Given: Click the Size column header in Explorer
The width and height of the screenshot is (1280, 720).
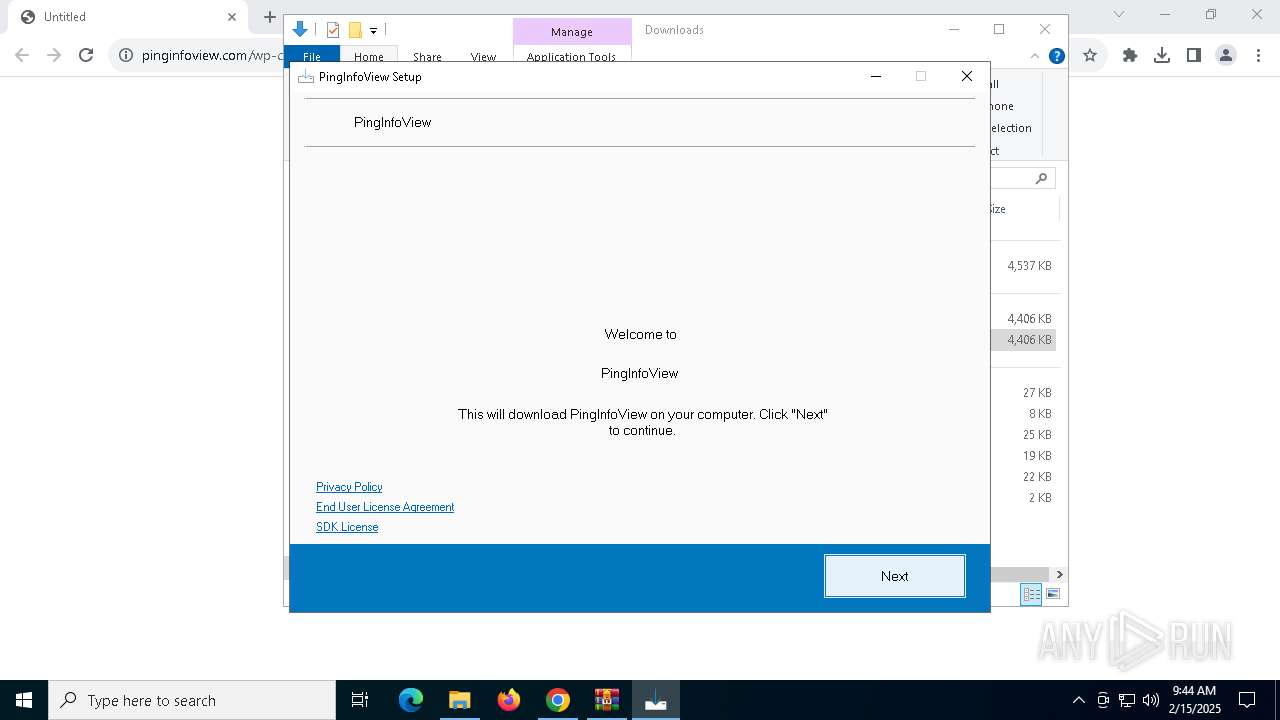Looking at the screenshot, I should pyautogui.click(x=997, y=209).
